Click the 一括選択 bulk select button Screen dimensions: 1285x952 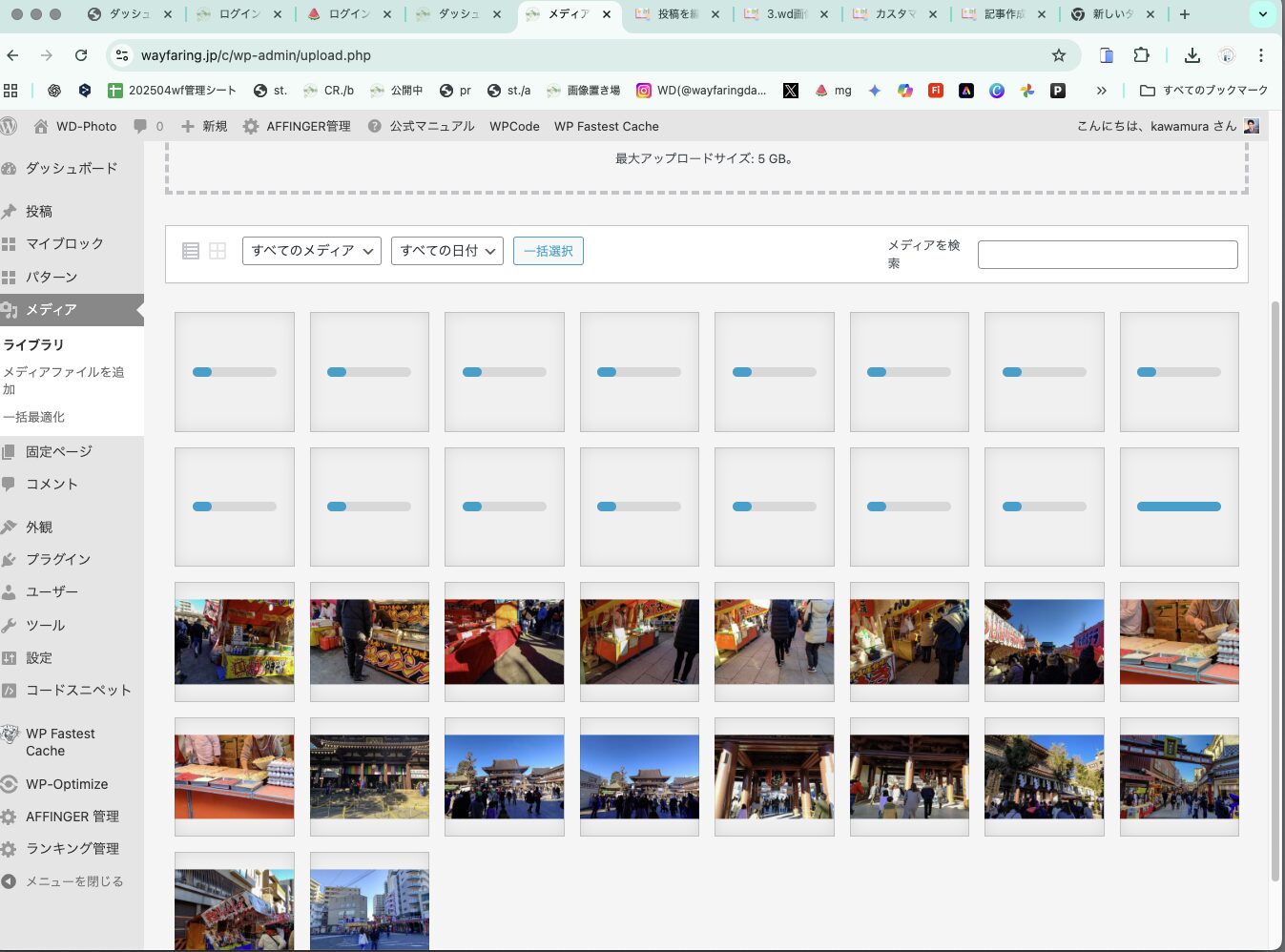point(548,251)
